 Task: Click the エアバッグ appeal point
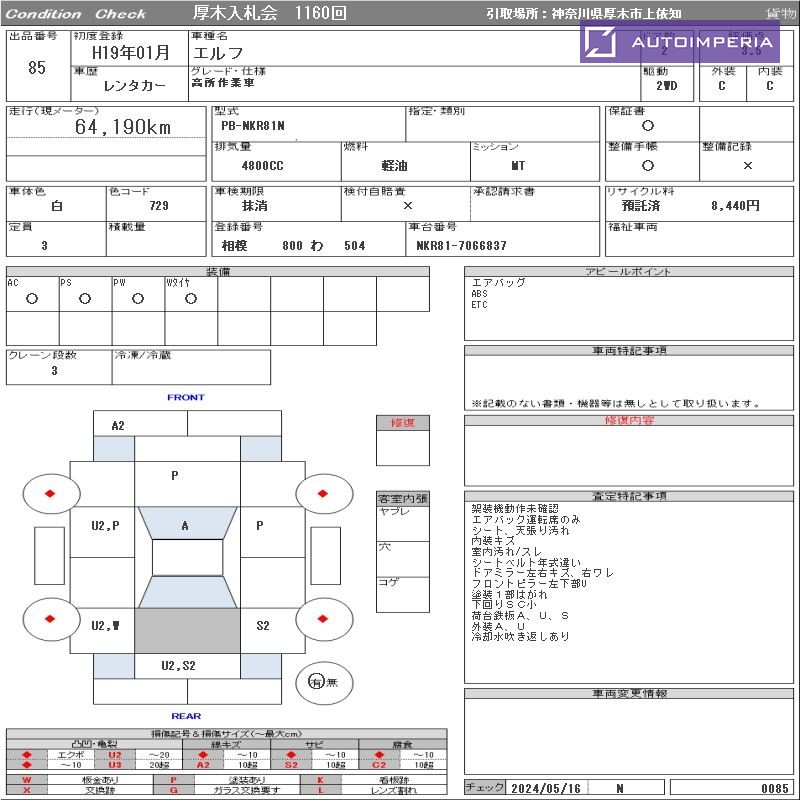(498, 282)
